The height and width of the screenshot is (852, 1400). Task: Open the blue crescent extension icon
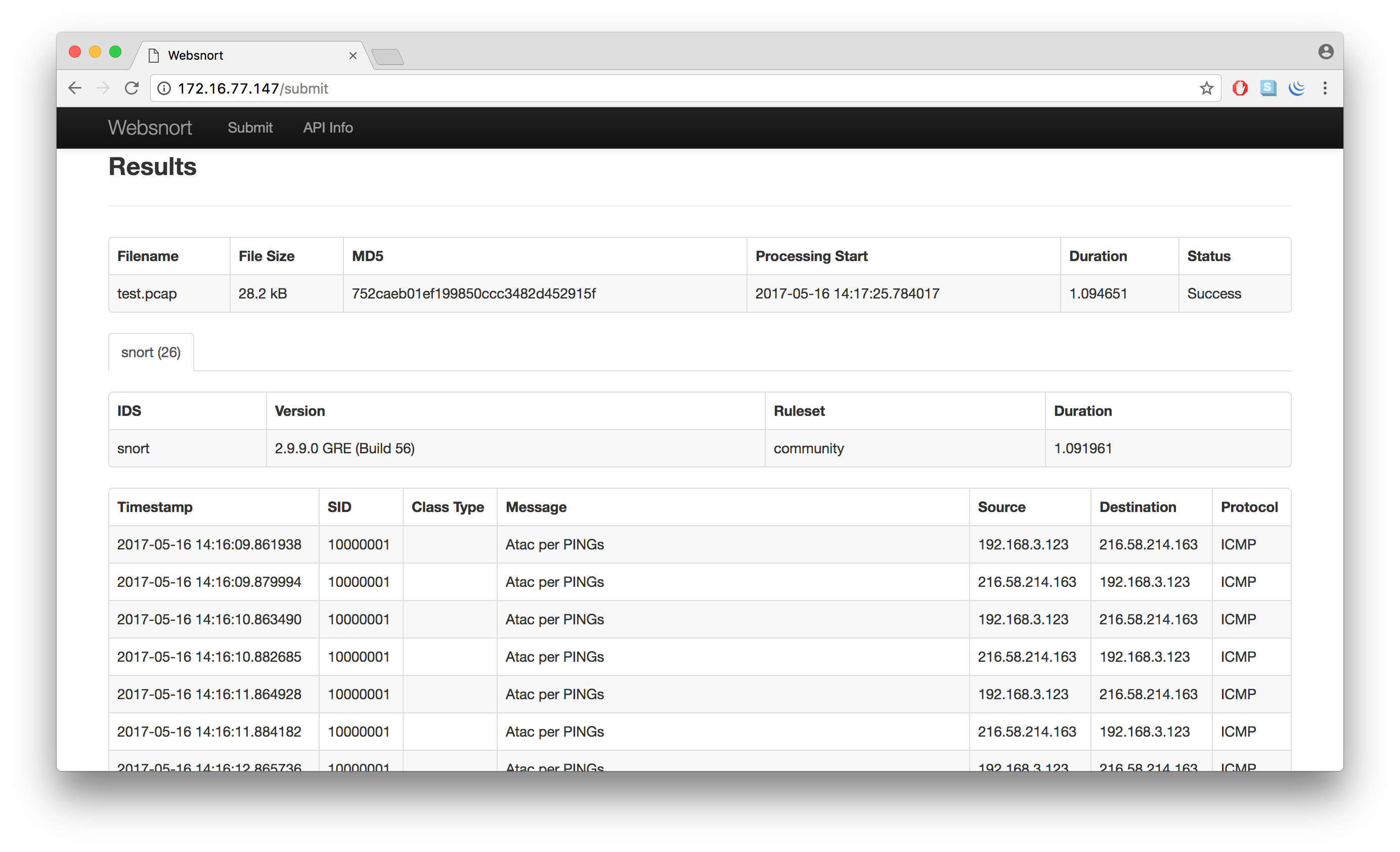click(1297, 88)
